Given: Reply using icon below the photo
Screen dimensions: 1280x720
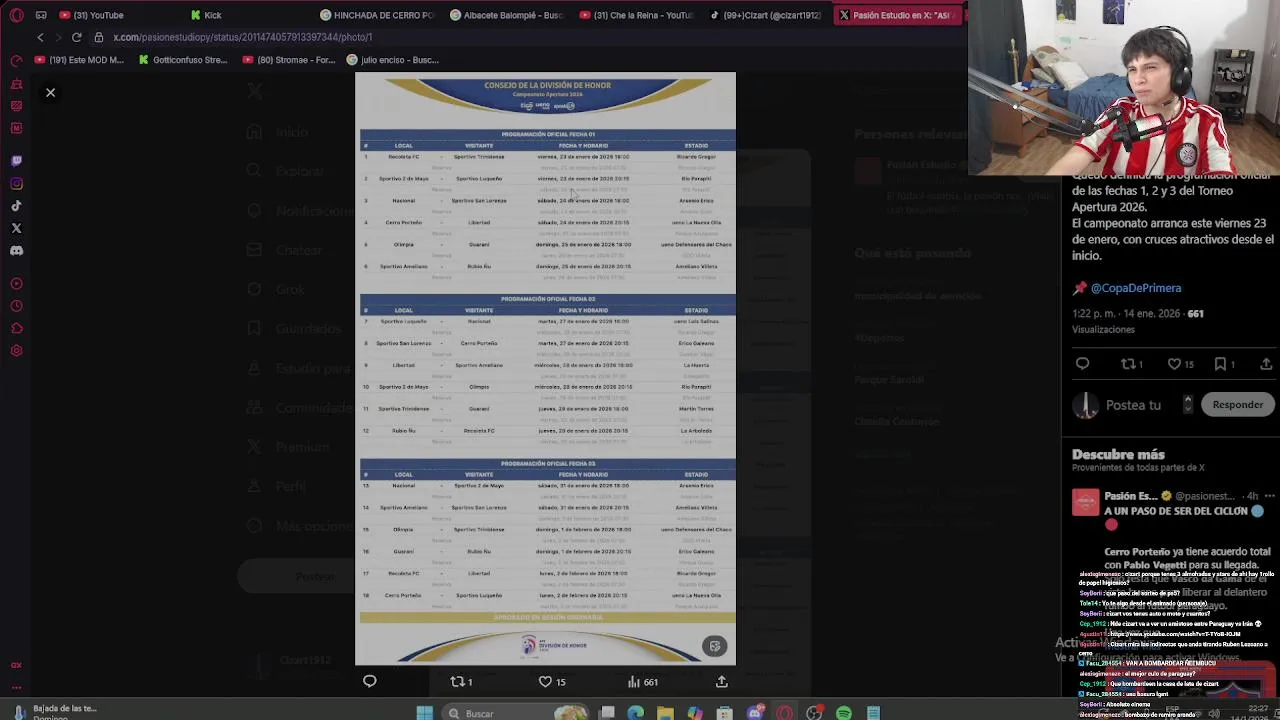Looking at the screenshot, I should point(370,682).
